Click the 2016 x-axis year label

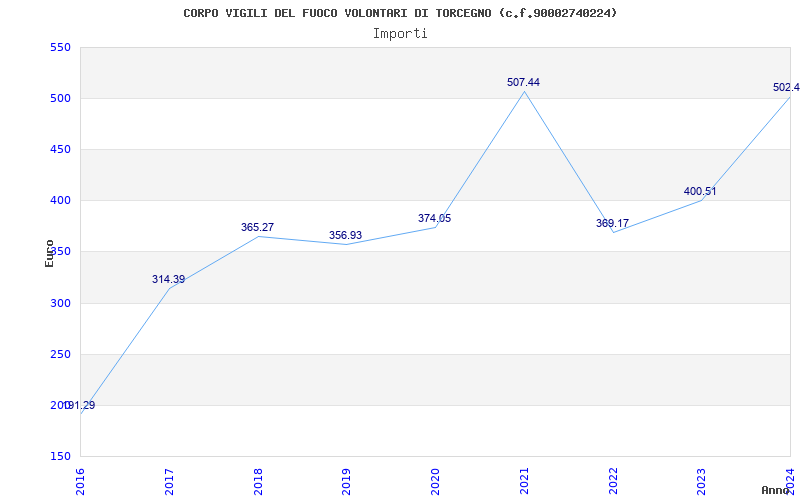click(x=80, y=482)
